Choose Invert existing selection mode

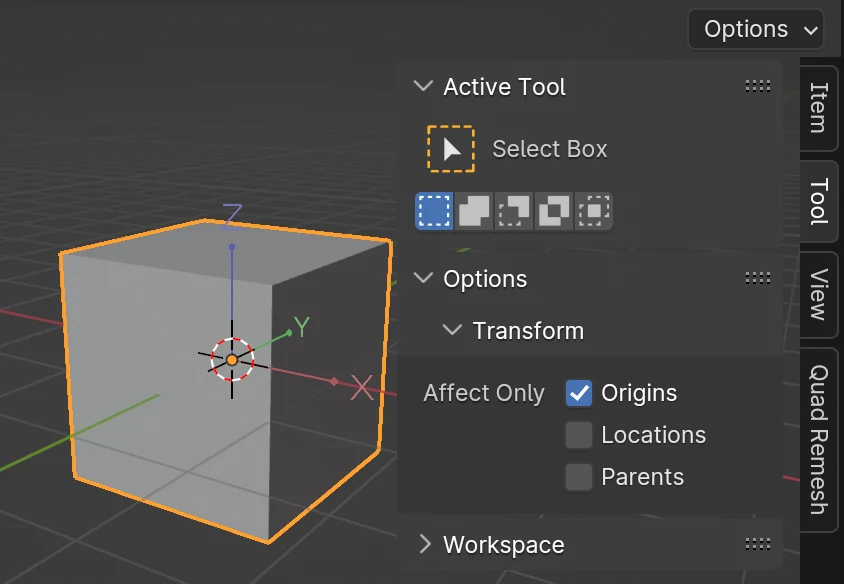[x=554, y=212]
